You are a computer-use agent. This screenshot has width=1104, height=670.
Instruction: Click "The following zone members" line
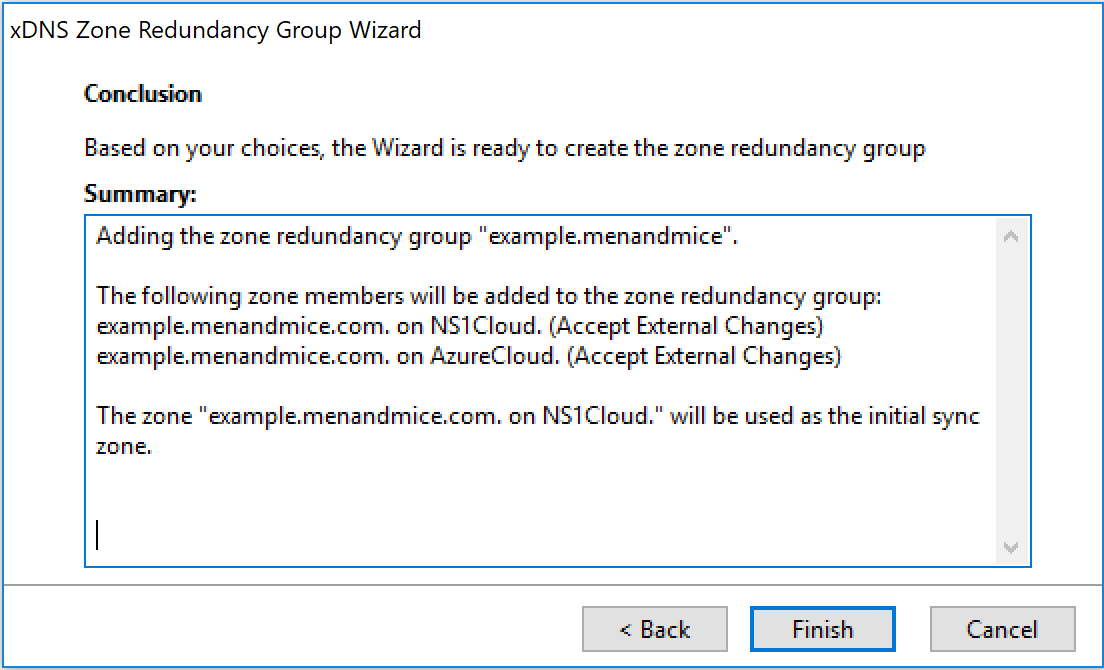pos(489,296)
